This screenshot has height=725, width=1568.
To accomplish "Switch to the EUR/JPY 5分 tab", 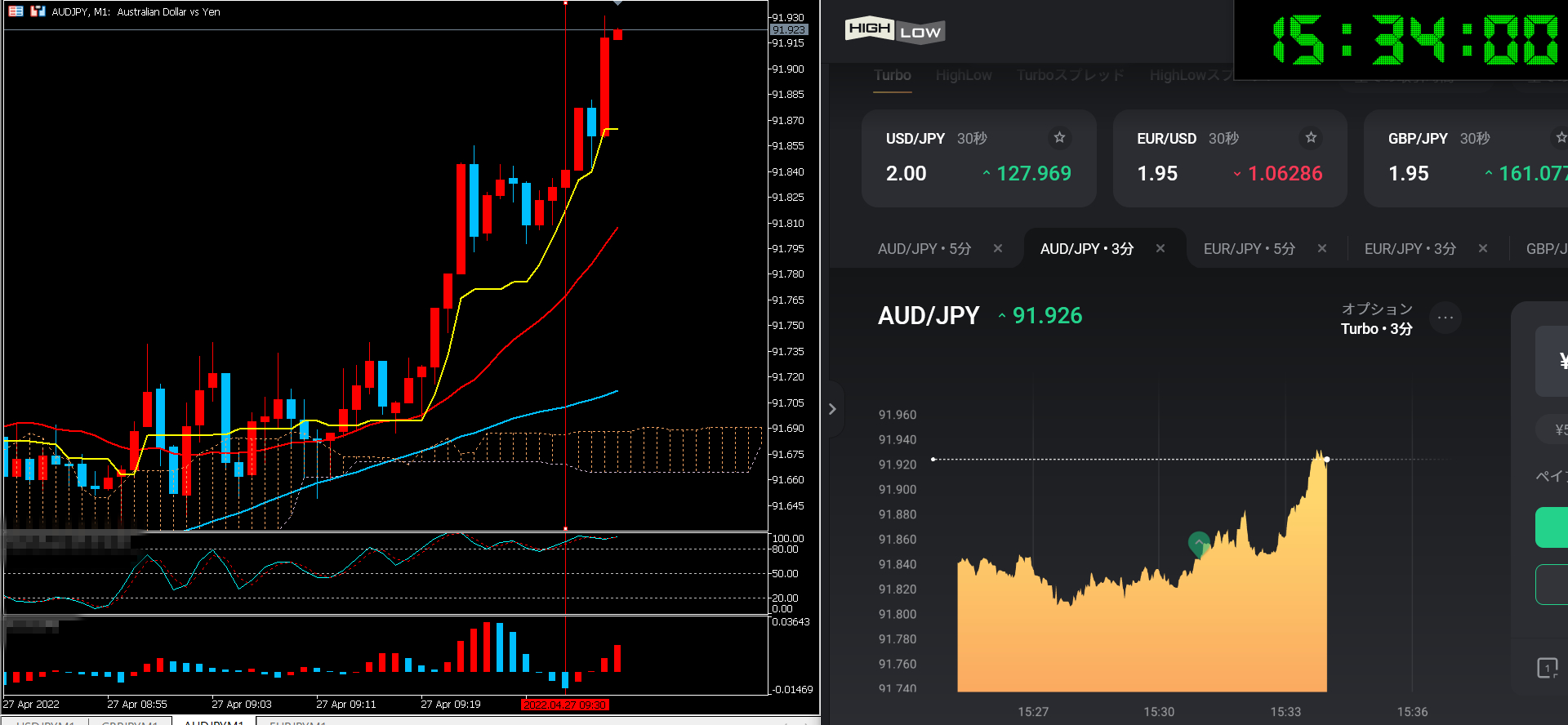I will pos(1249,248).
